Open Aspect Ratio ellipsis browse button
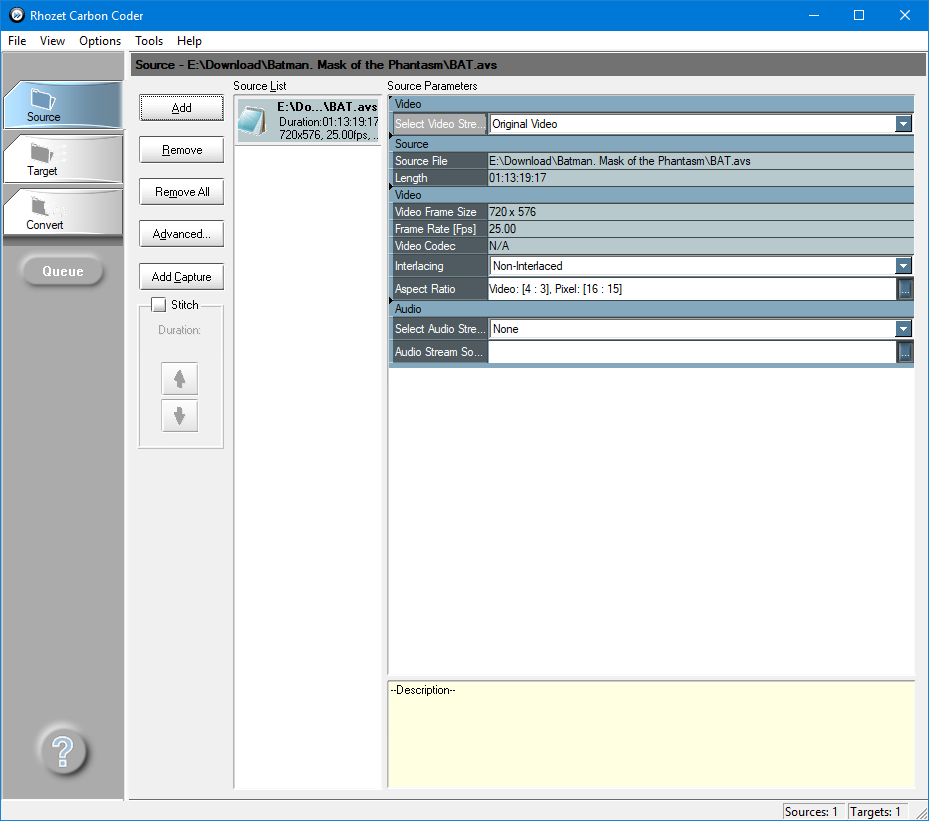 (x=905, y=289)
